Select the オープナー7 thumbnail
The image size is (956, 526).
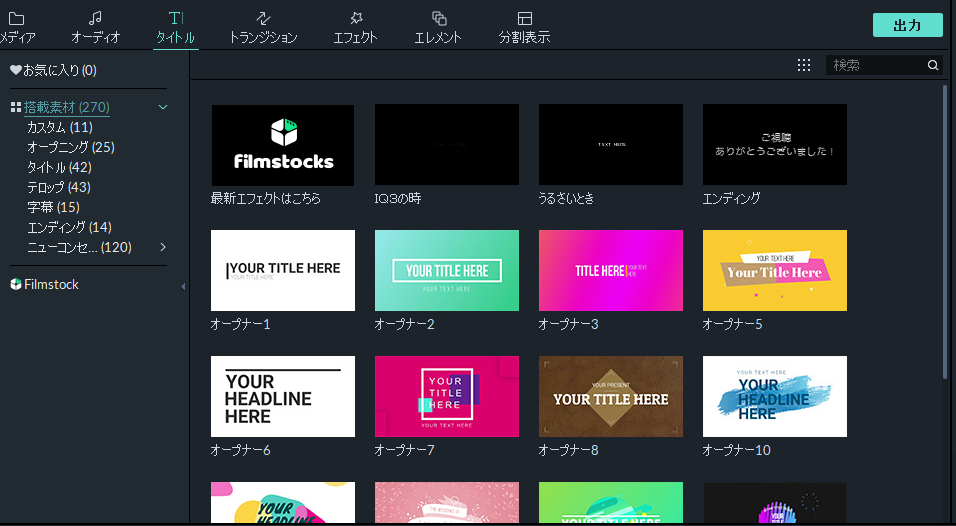[447, 397]
